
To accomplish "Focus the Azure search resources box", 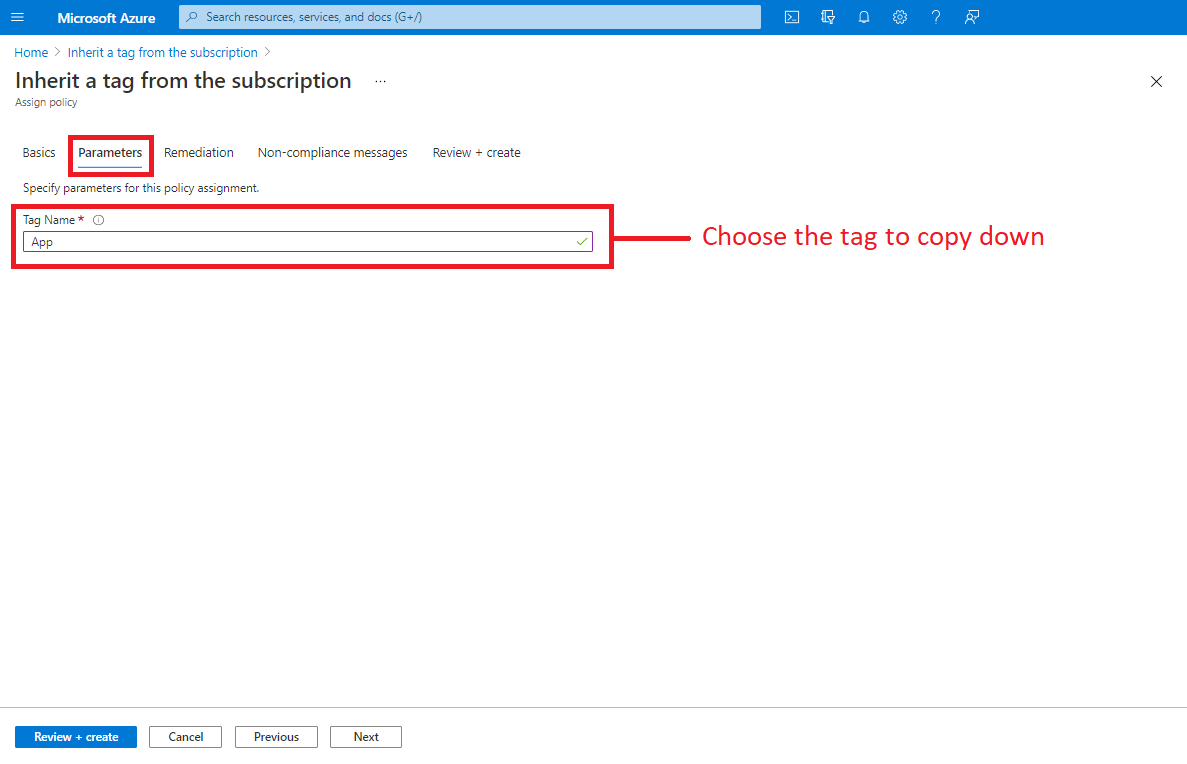I will pos(470,17).
